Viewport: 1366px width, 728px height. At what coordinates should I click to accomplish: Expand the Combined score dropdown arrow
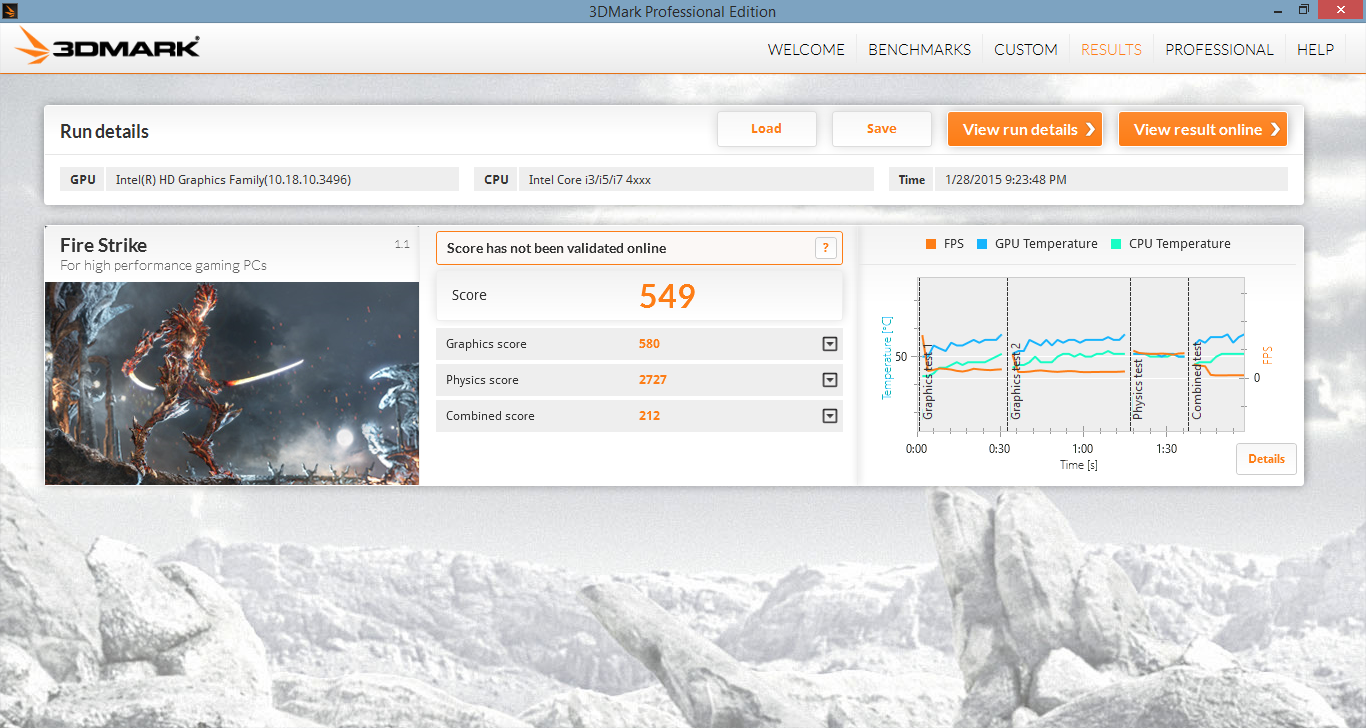pos(829,416)
